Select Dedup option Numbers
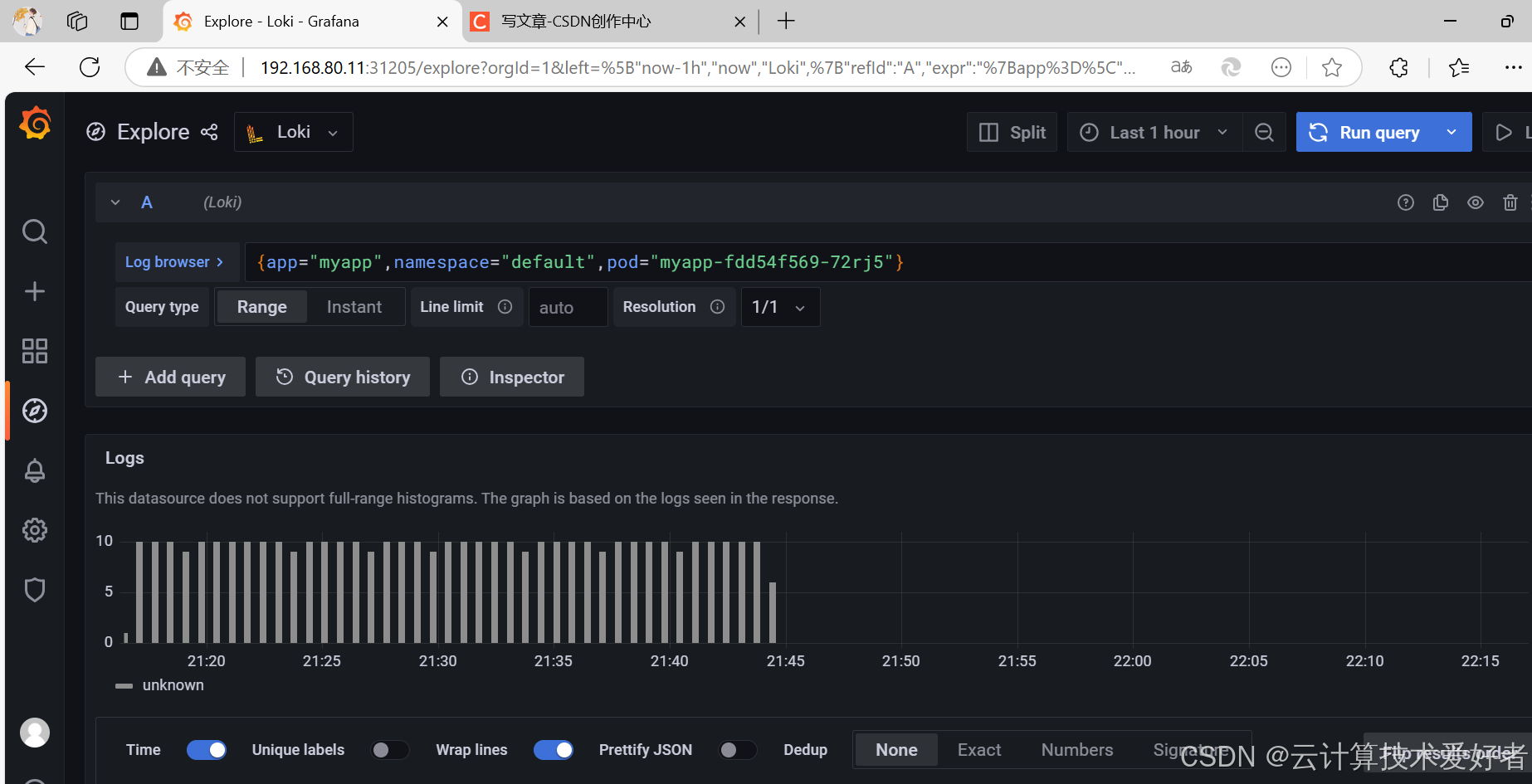The width and height of the screenshot is (1532, 784). (x=1077, y=750)
